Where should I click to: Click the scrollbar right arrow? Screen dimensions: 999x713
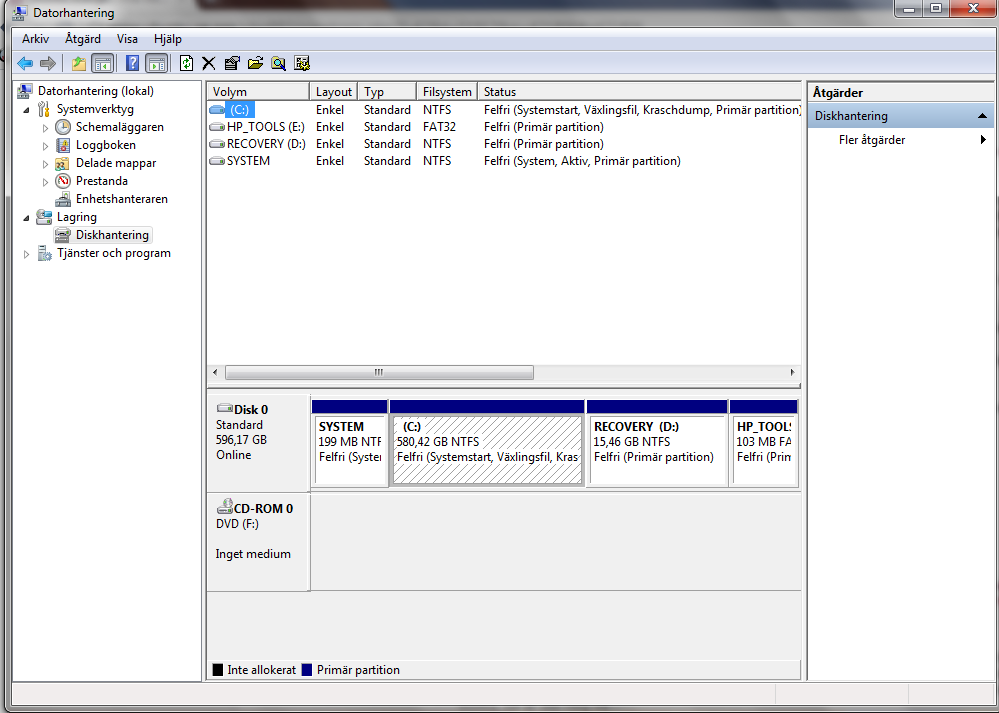coord(792,372)
